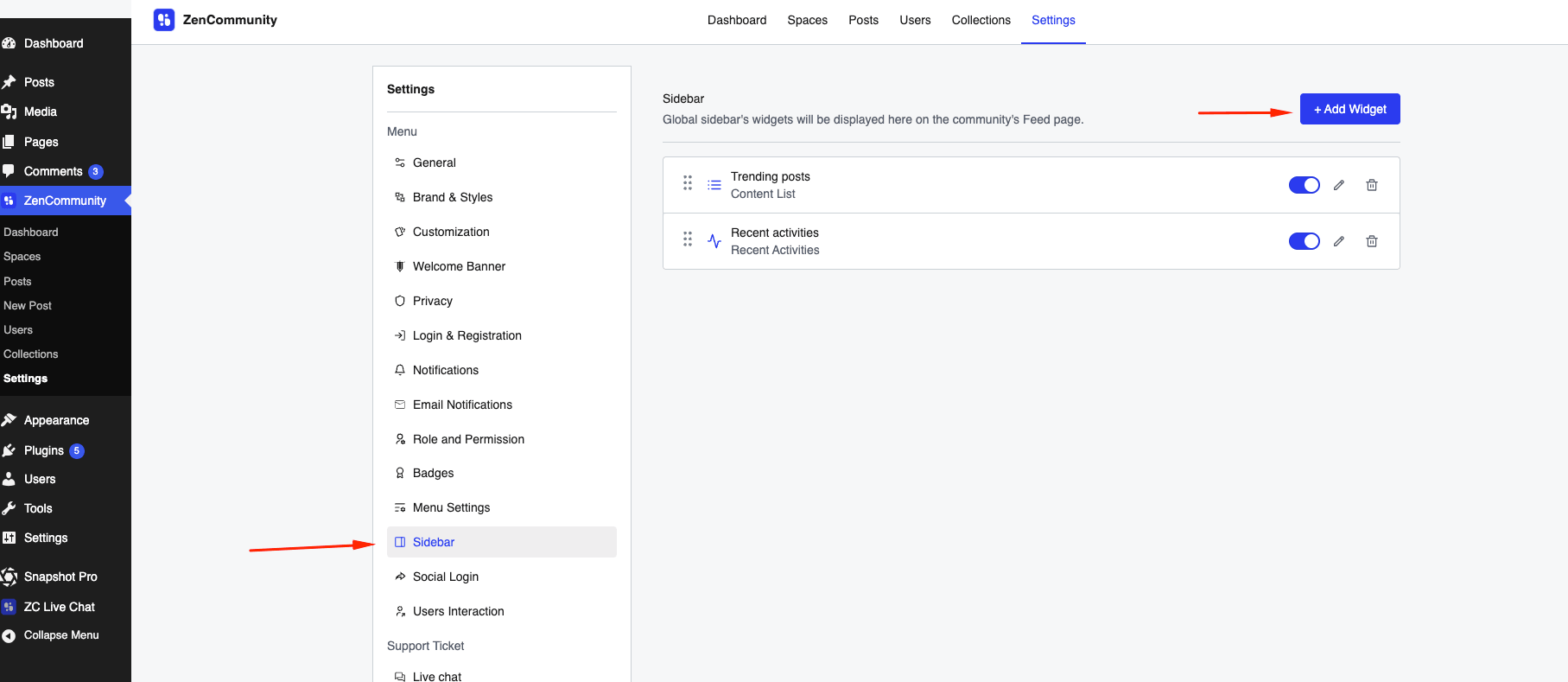Open Badges settings
Viewport: 1568px width, 682px height.
[502, 473]
